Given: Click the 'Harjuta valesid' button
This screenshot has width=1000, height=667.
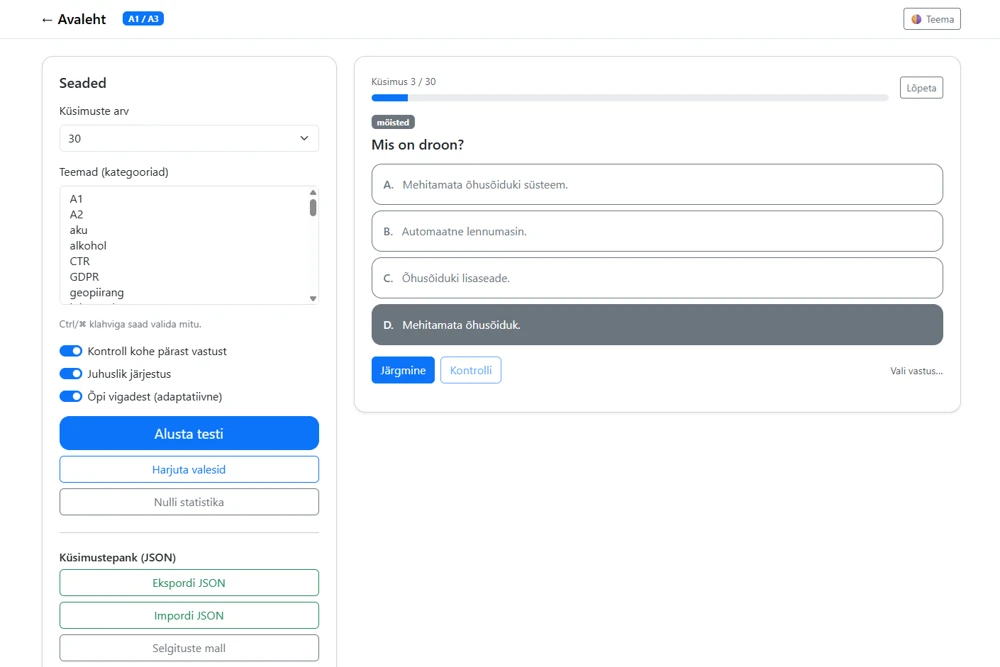Looking at the screenshot, I should (x=189, y=470).
